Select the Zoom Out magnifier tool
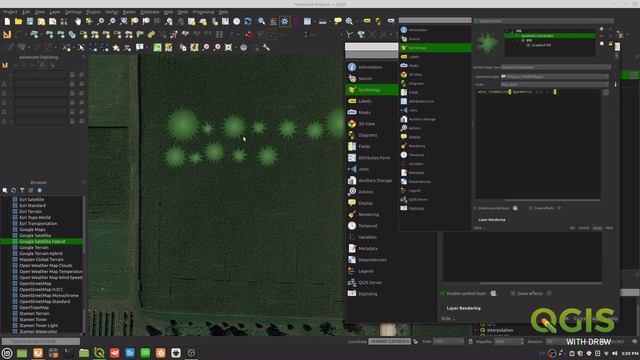Viewport: 640px width, 360px height. coord(112,21)
